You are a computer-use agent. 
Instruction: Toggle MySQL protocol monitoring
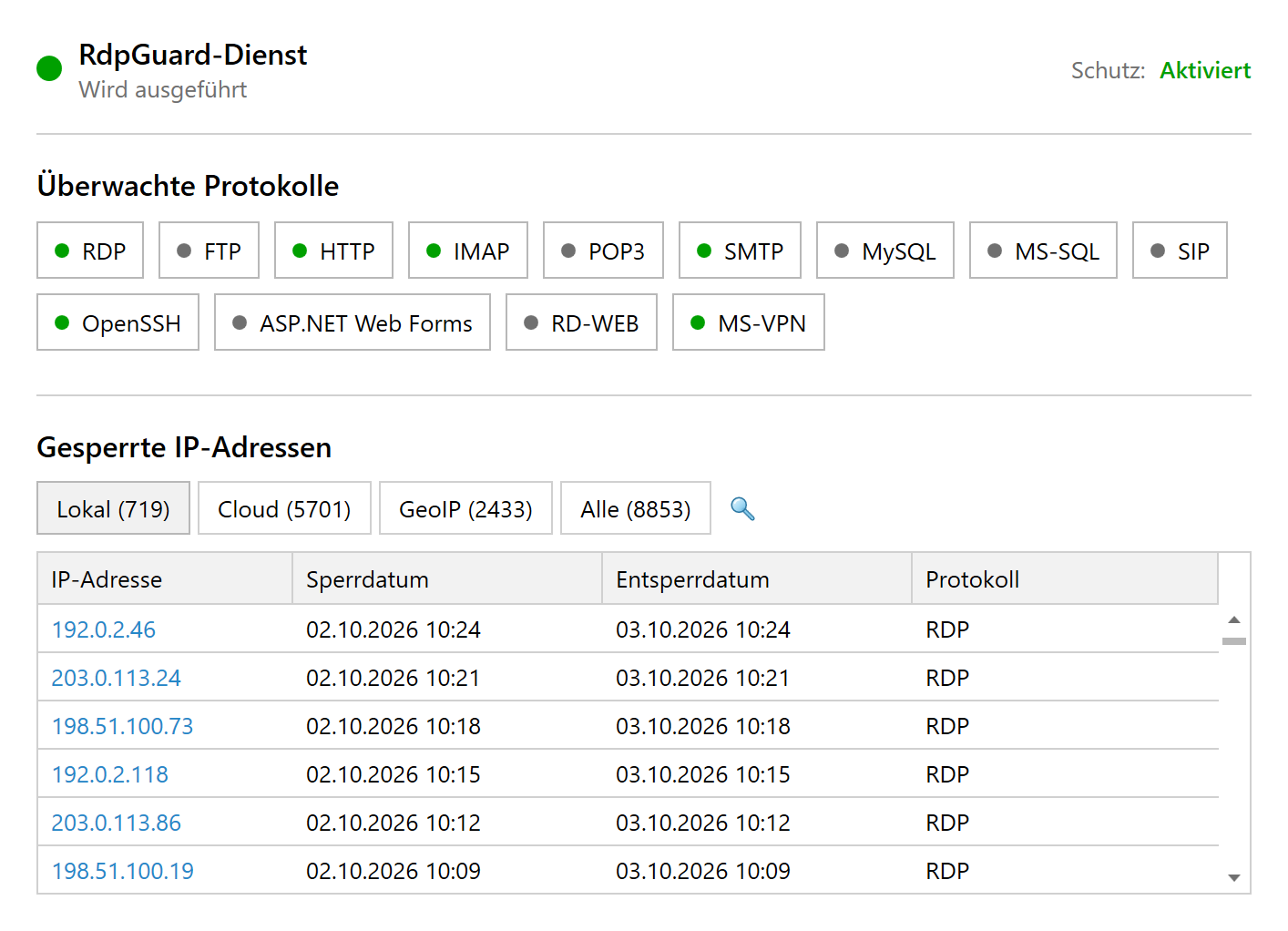coord(885,251)
